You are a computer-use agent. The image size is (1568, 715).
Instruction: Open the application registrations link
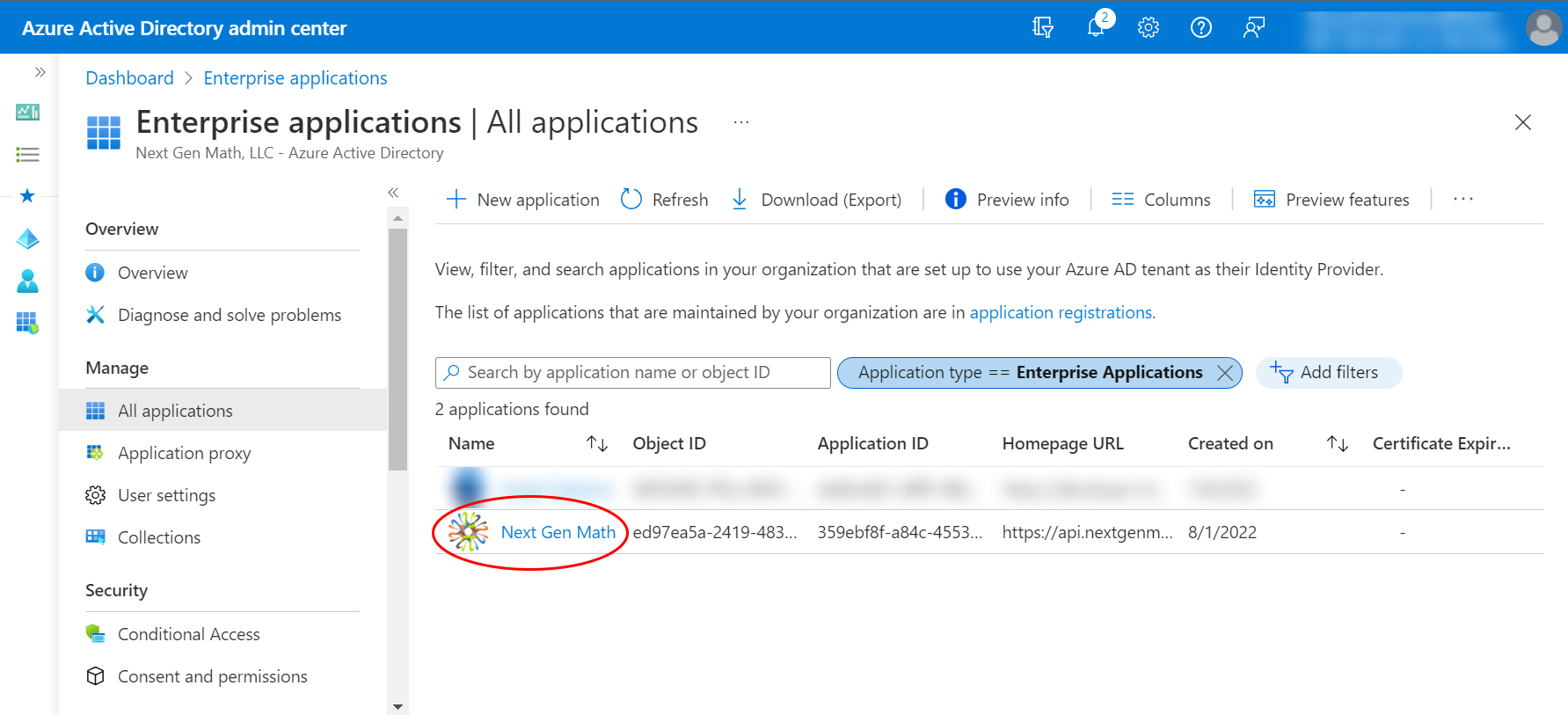pos(1061,312)
